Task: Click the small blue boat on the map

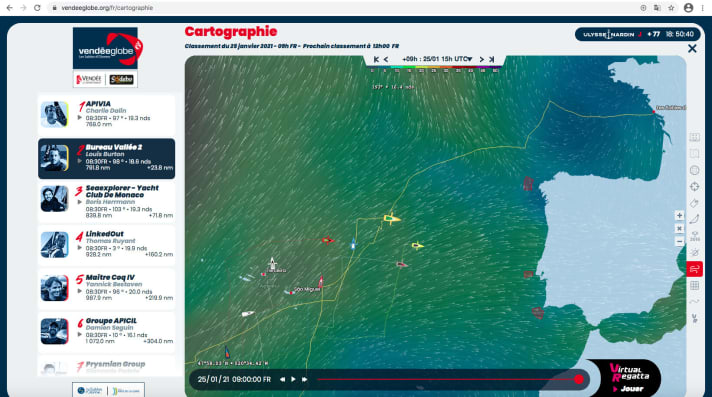Action: tap(353, 244)
